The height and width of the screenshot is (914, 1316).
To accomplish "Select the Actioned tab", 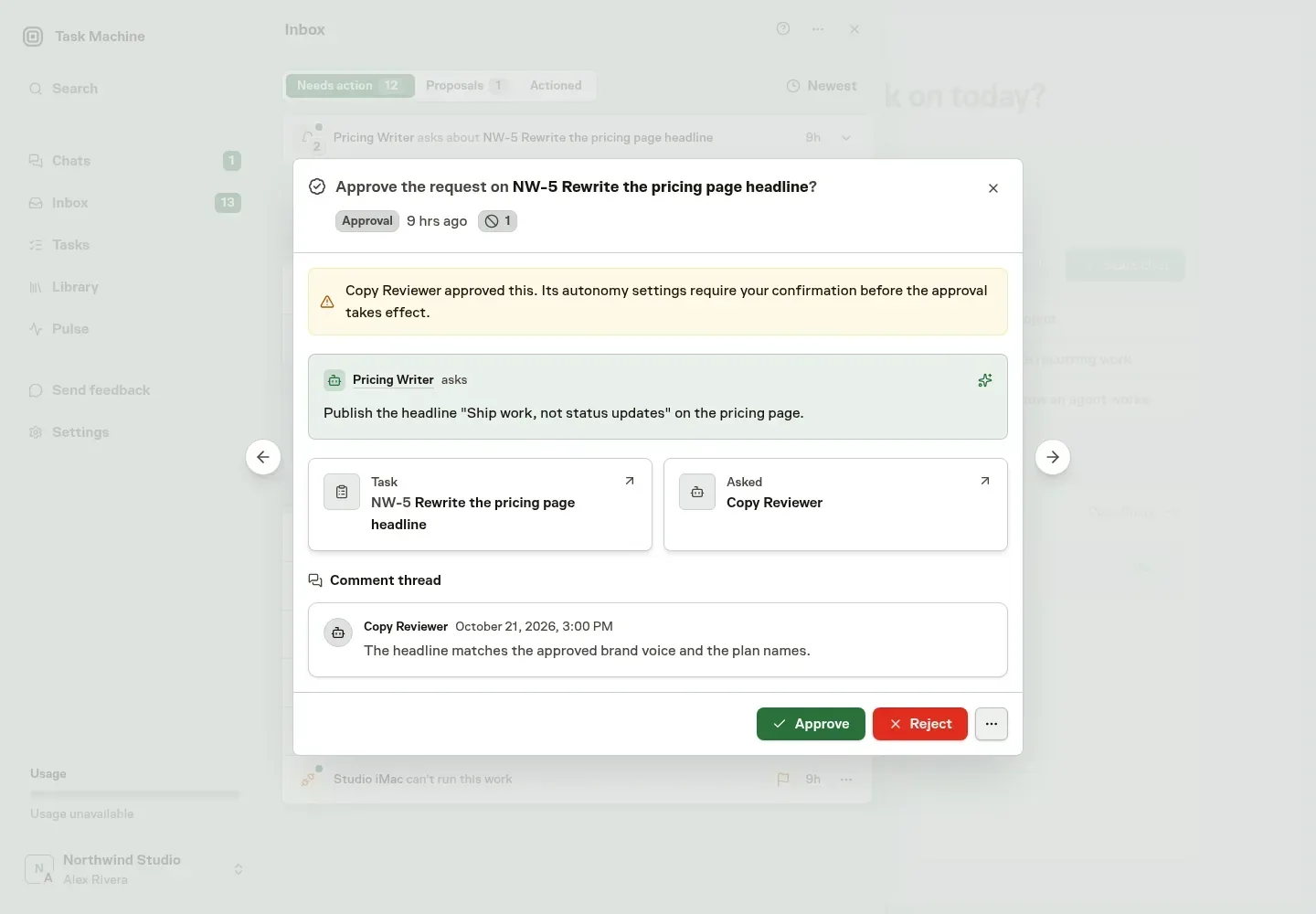I will click(556, 86).
